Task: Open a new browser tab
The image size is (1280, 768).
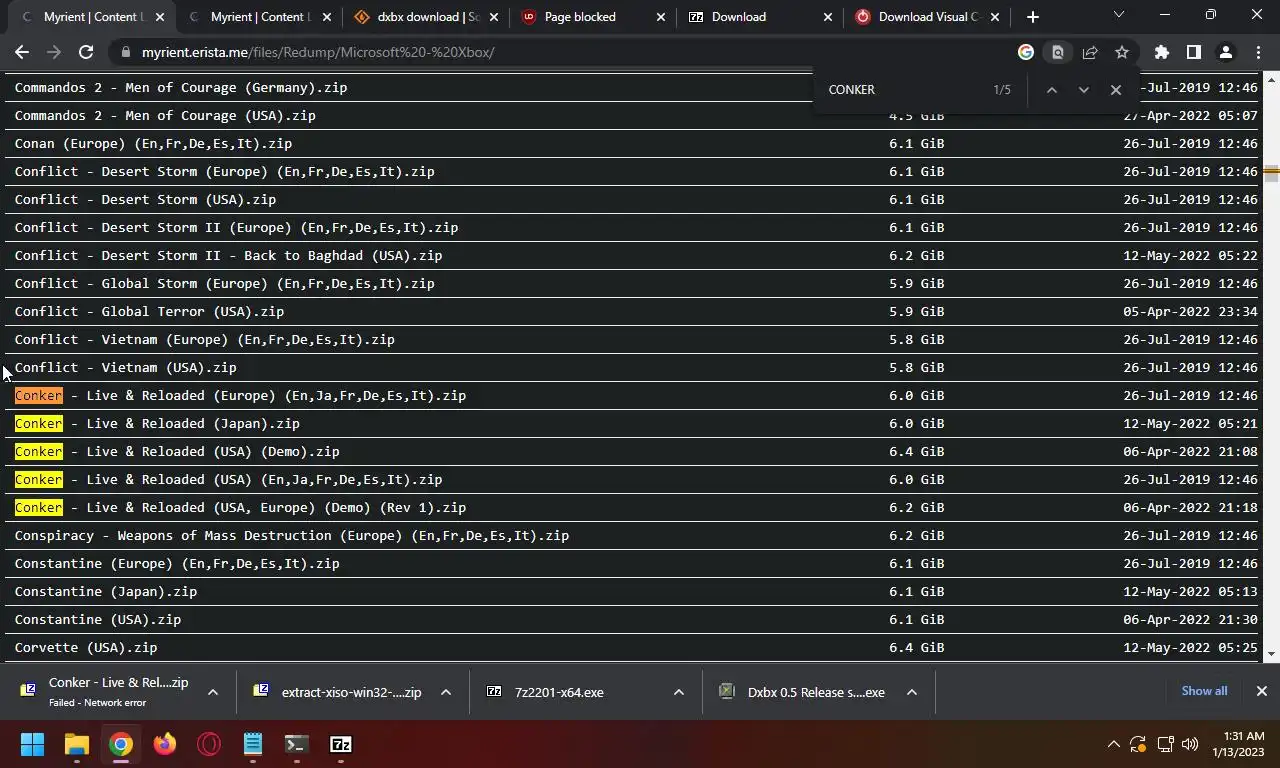Action: pos(1032,16)
